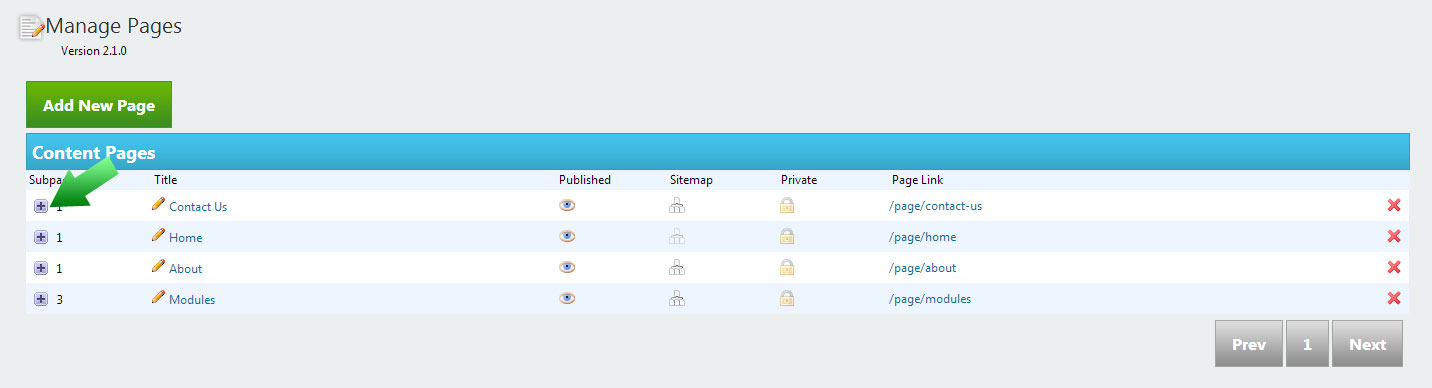Go to previous page with Prev
Screen dimensions: 1432x388
1249,344
